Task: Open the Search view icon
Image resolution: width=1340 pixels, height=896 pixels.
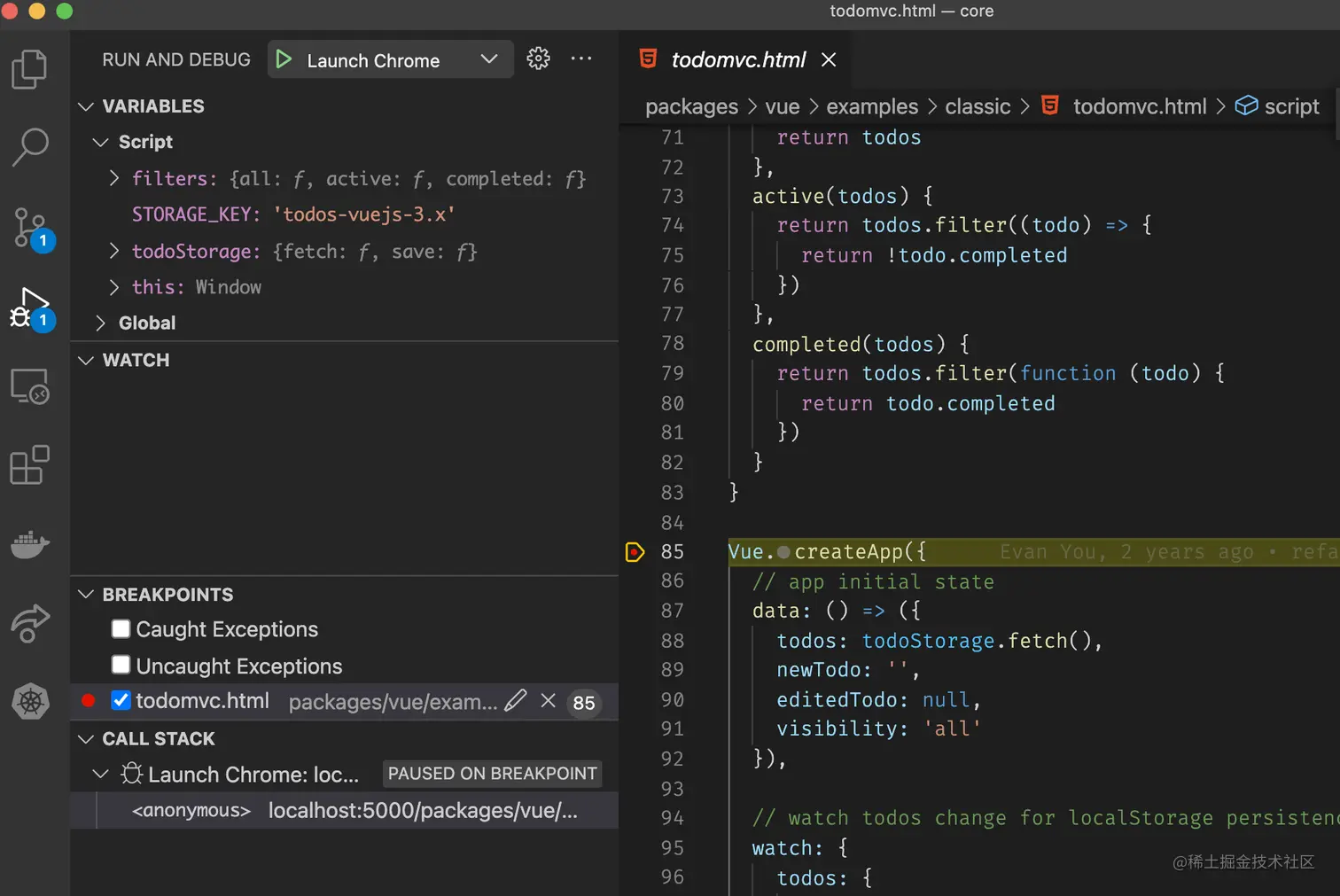Action: [x=29, y=147]
